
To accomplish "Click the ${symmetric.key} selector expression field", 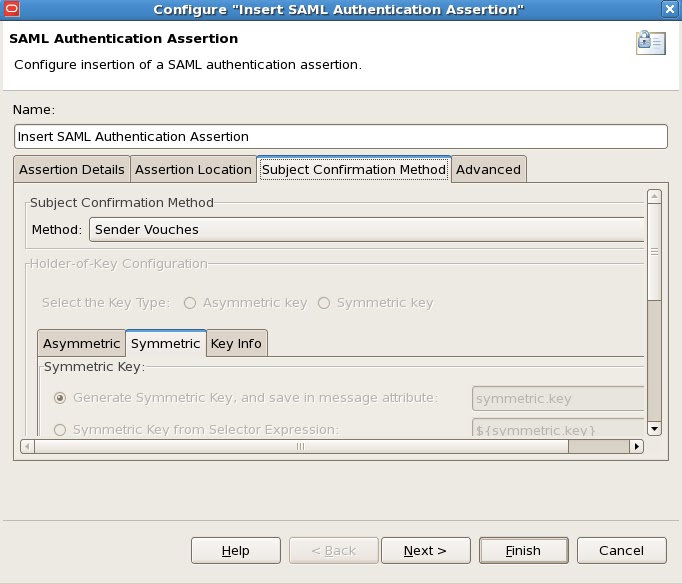I will (x=558, y=428).
